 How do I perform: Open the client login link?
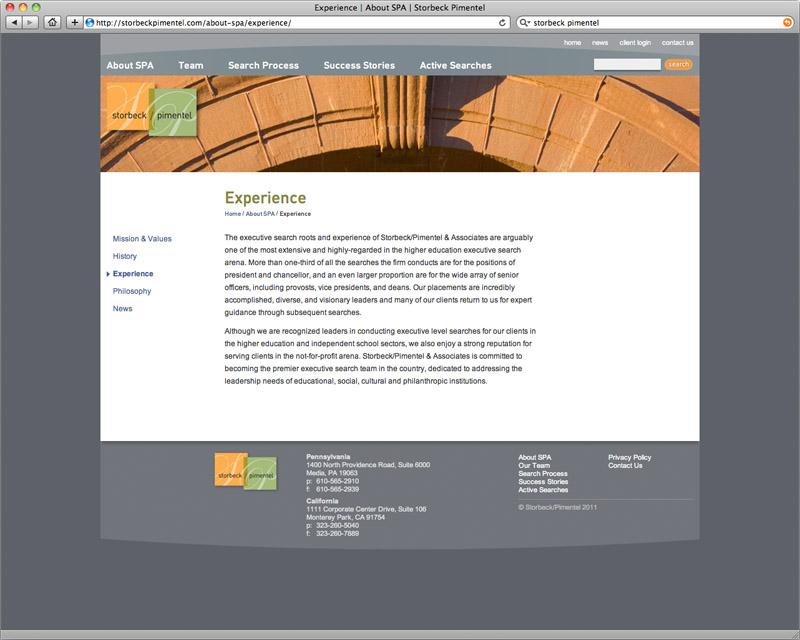coord(635,43)
